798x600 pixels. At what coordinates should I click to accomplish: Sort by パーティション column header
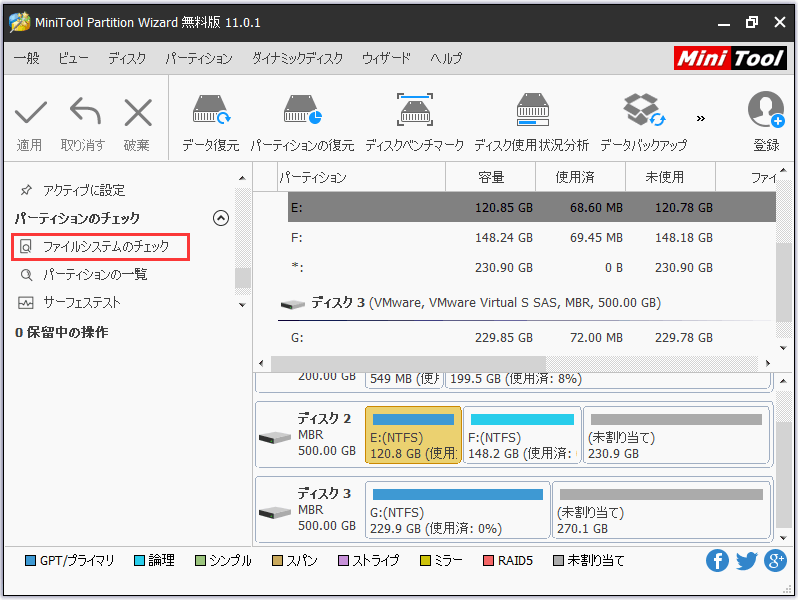361,177
